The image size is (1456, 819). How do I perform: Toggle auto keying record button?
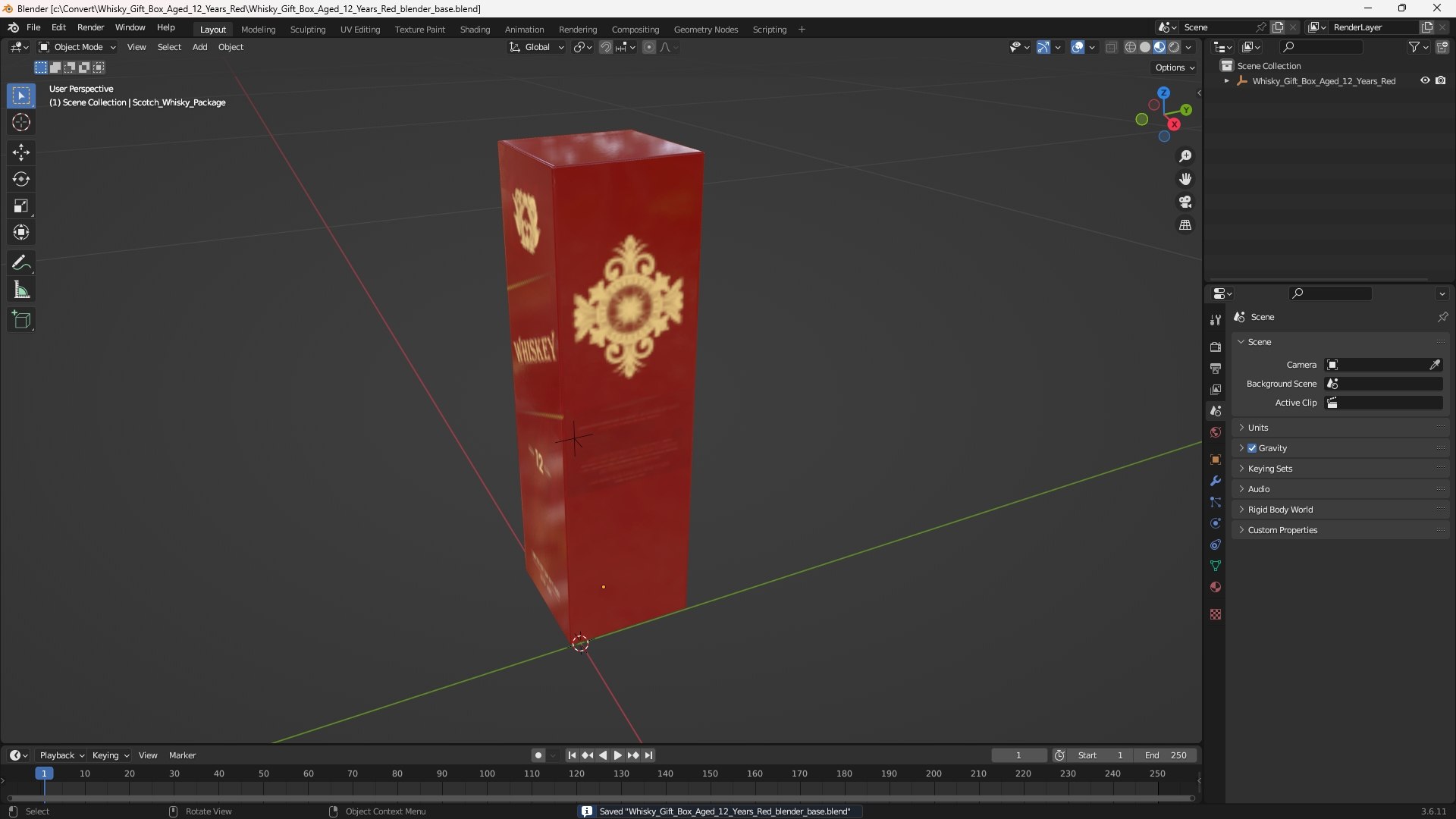538,755
